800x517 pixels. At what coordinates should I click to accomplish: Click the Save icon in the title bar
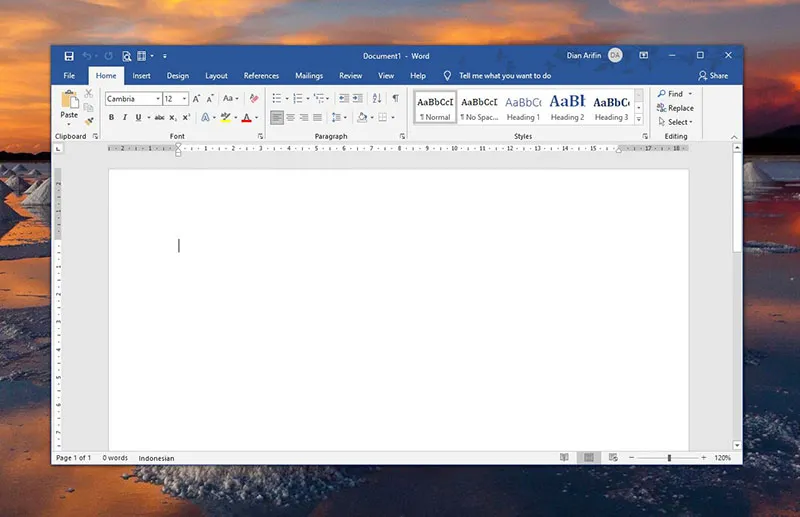[x=69, y=56]
